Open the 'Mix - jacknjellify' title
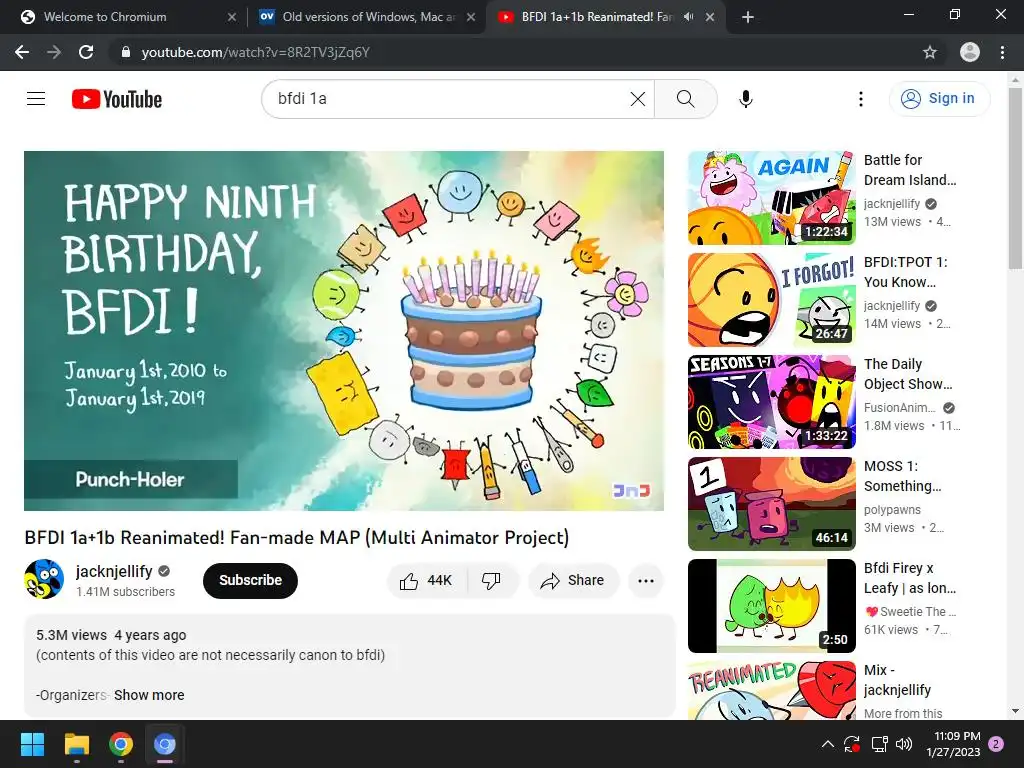The height and width of the screenshot is (768, 1024). pyautogui.click(x=897, y=680)
